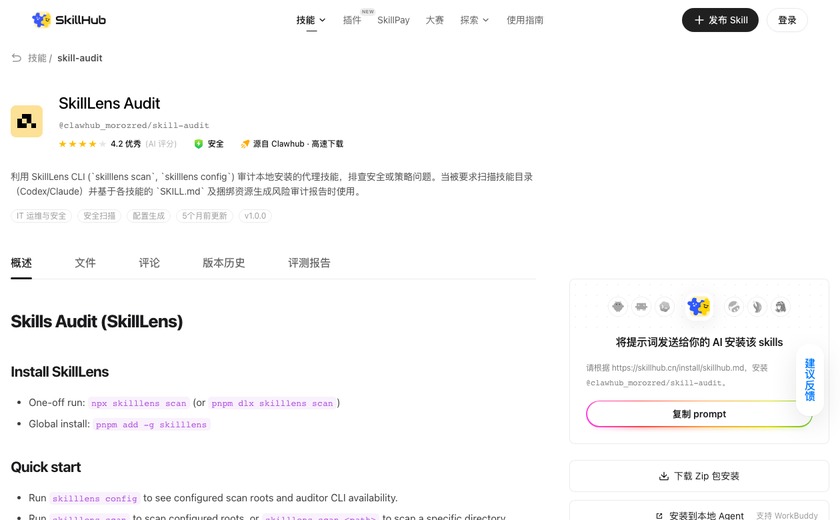Click the pnpm dlx skilllens scan snippet
Viewport: 840px width, 520px height.
[272, 403]
